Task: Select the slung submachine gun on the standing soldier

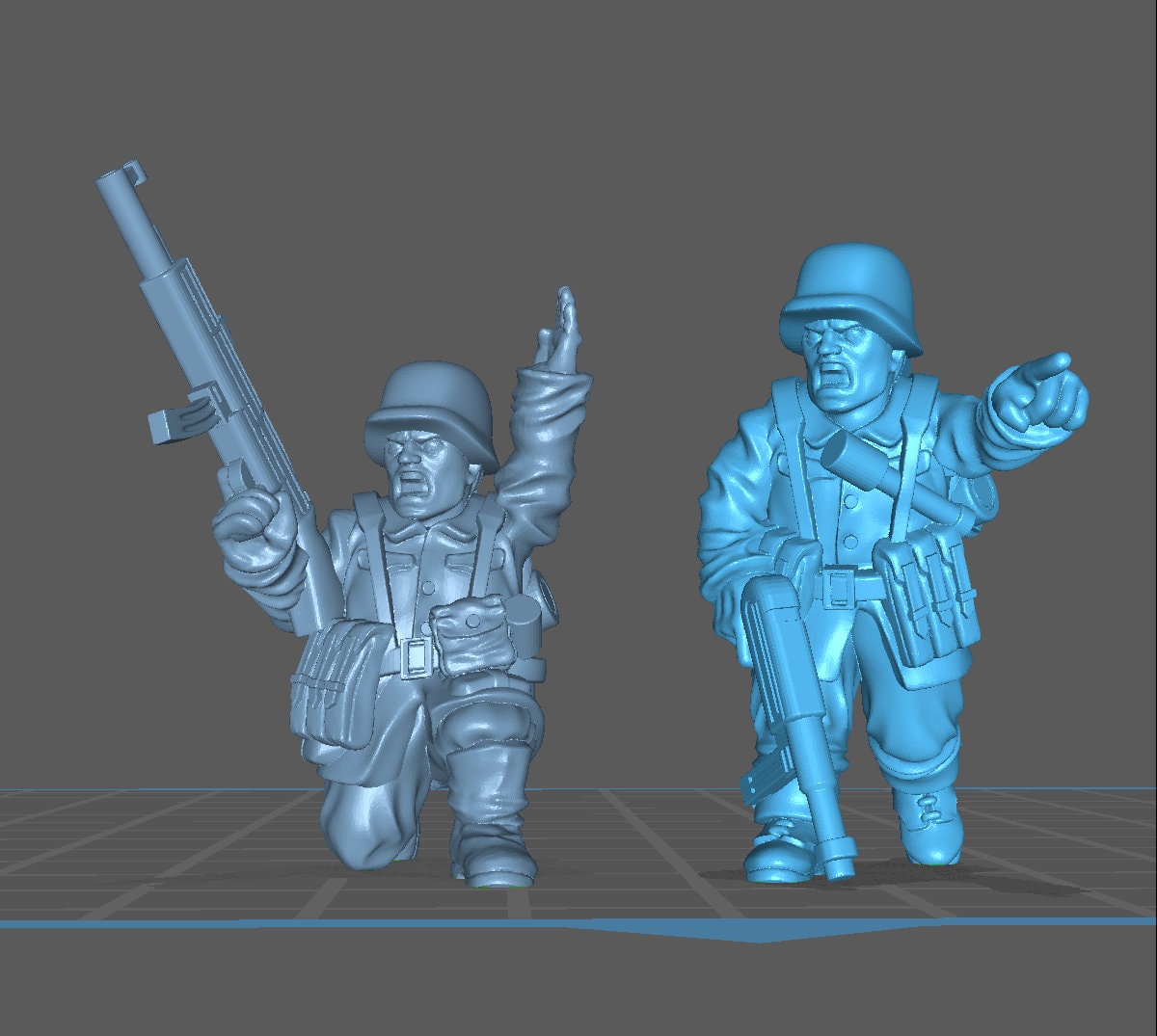Action: [791, 675]
